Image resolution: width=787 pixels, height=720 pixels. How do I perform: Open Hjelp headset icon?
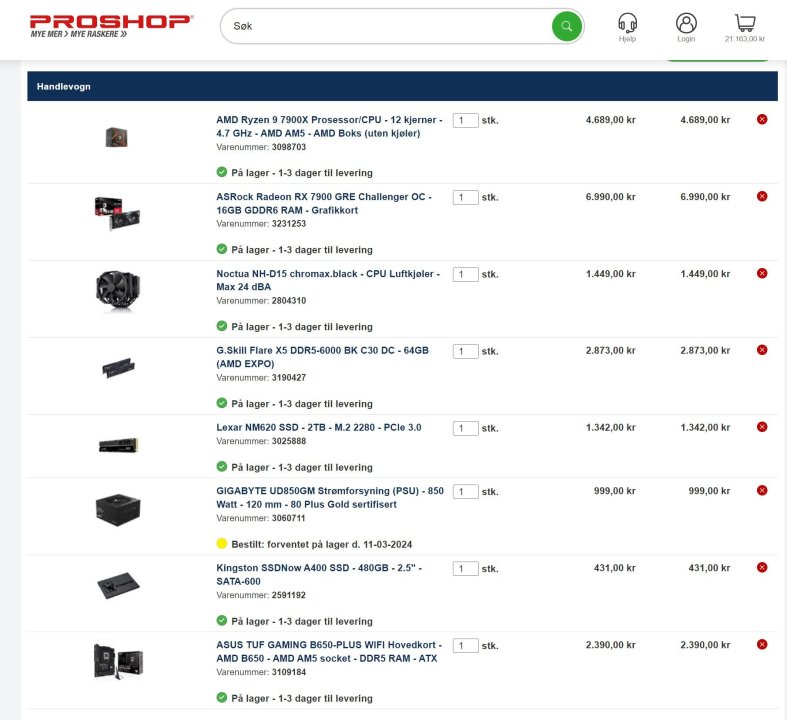(627, 23)
